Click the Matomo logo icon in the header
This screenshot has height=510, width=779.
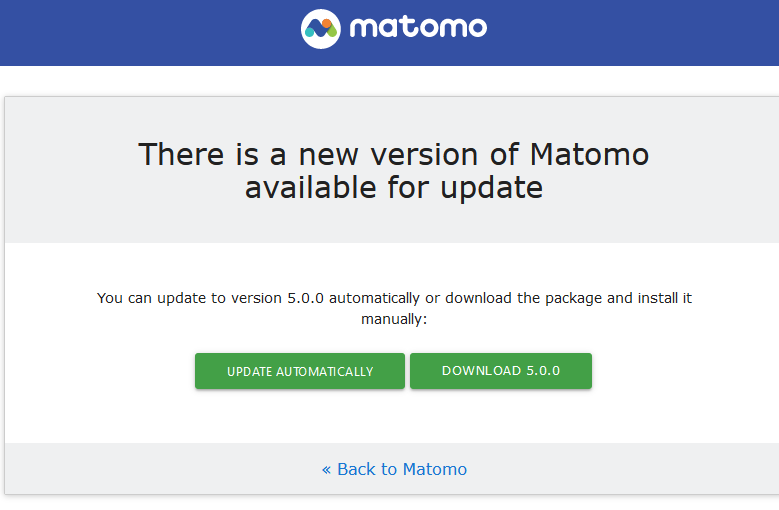[321, 28]
